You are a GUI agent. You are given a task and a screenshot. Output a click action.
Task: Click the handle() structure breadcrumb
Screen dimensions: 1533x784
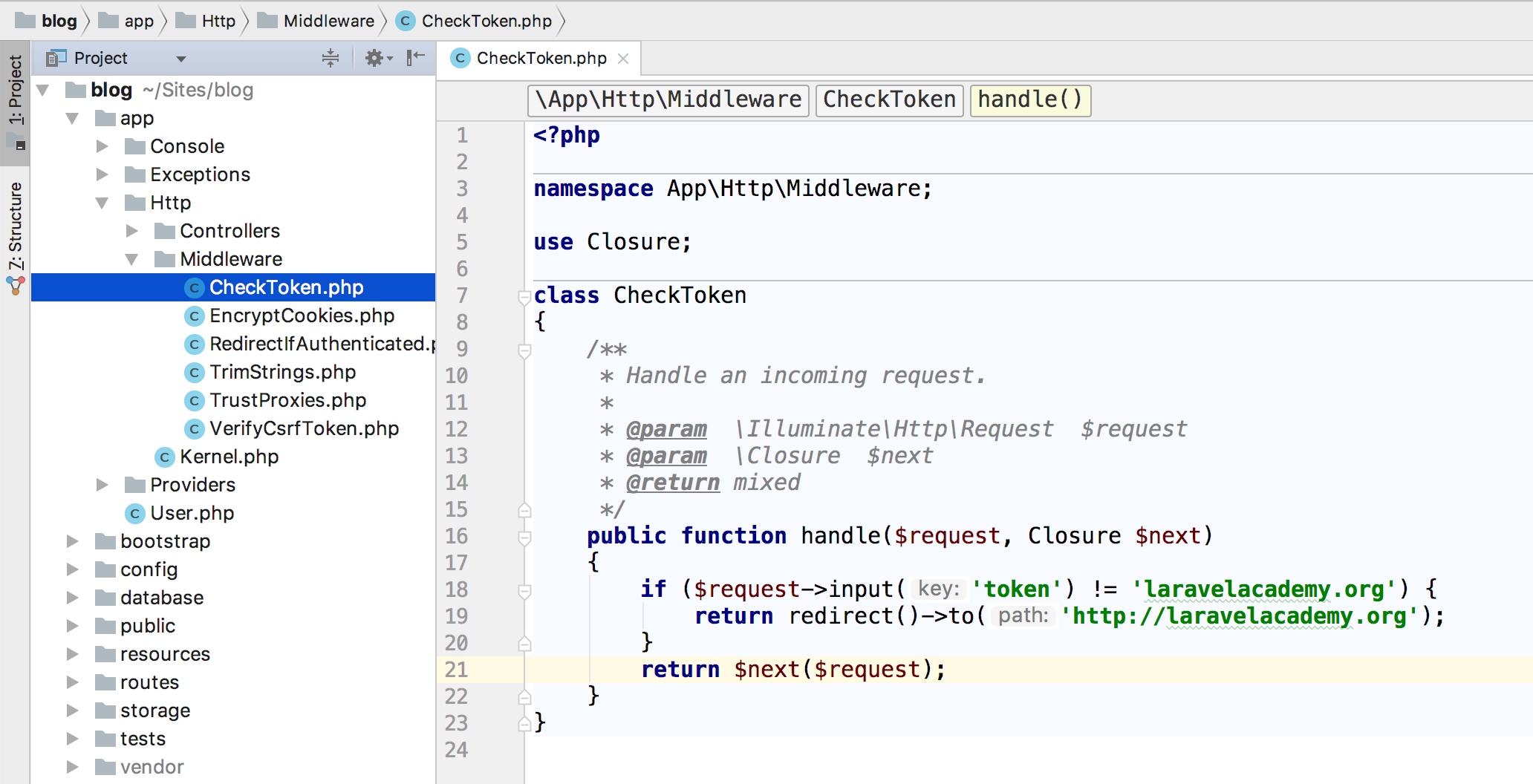tap(1030, 99)
